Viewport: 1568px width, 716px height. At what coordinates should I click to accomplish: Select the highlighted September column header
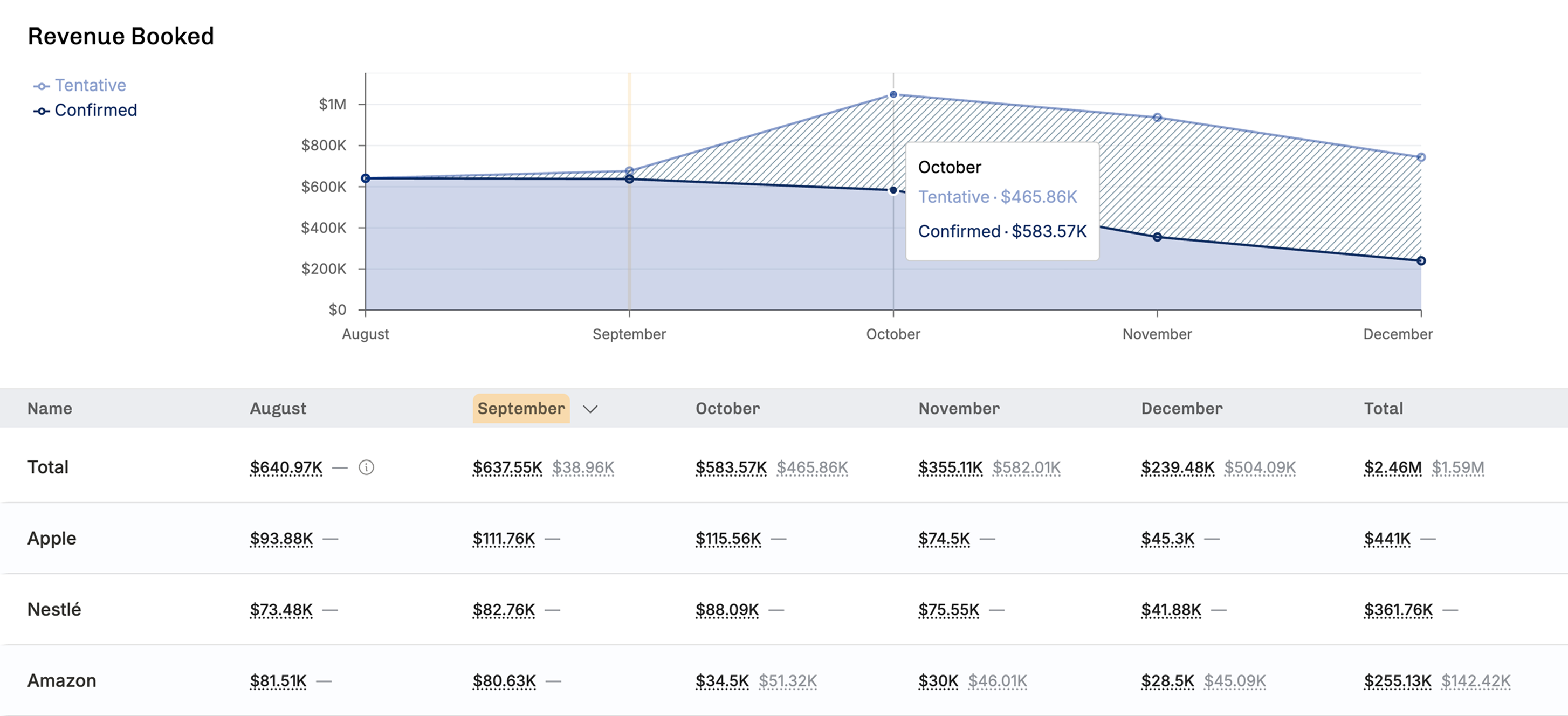[x=521, y=409]
